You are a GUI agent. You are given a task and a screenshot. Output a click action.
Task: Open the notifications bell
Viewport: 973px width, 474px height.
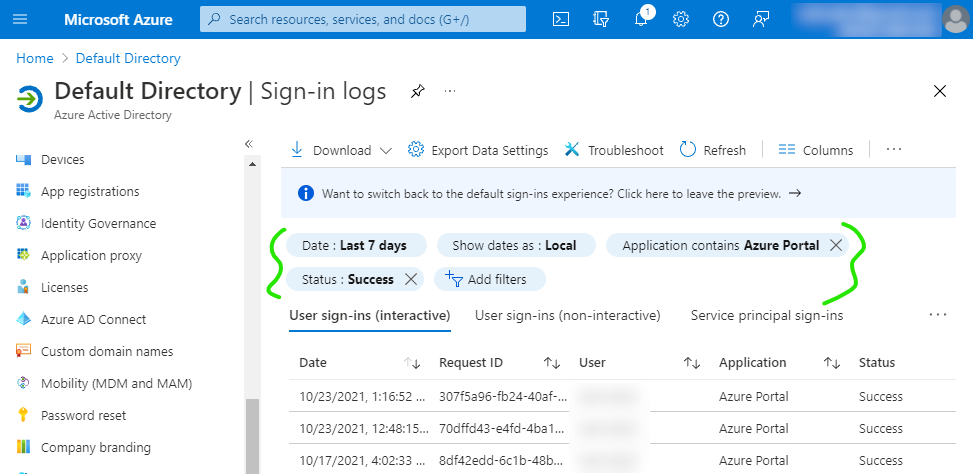pyautogui.click(x=642, y=19)
